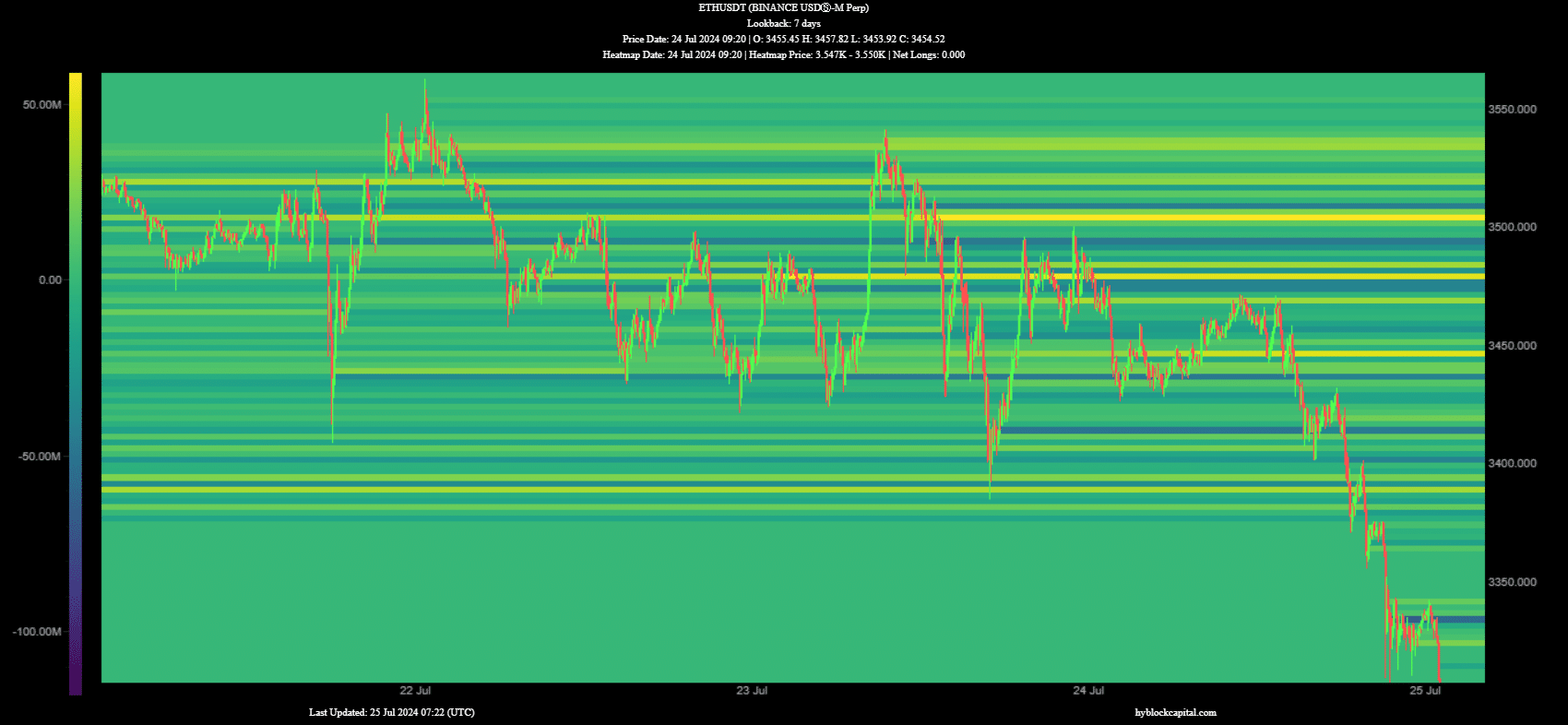The height and width of the screenshot is (725, 1568).
Task: Click the 3400.000 price axis label
Action: pyautogui.click(x=1513, y=463)
